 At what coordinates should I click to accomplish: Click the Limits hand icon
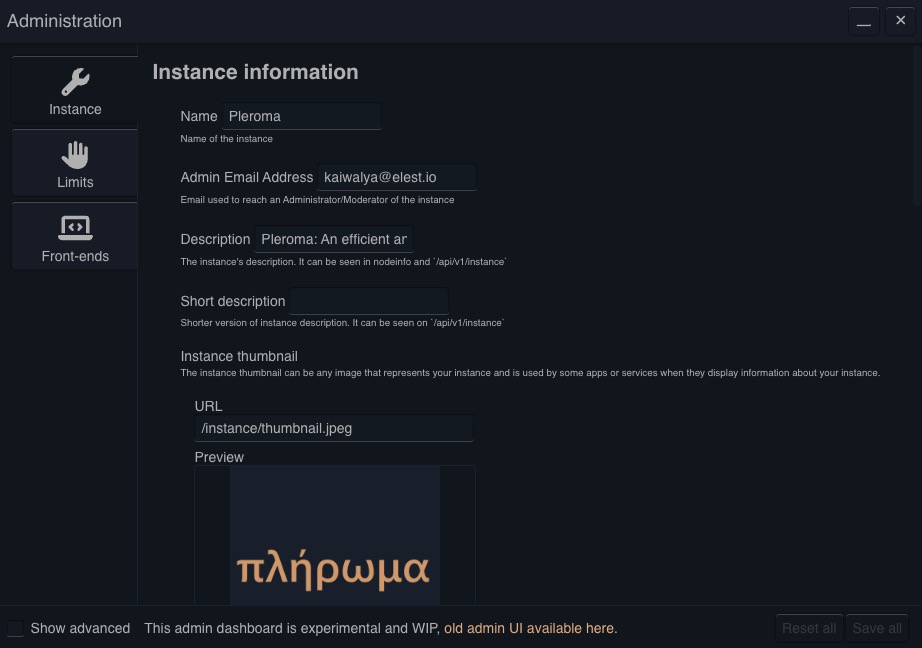click(74, 154)
